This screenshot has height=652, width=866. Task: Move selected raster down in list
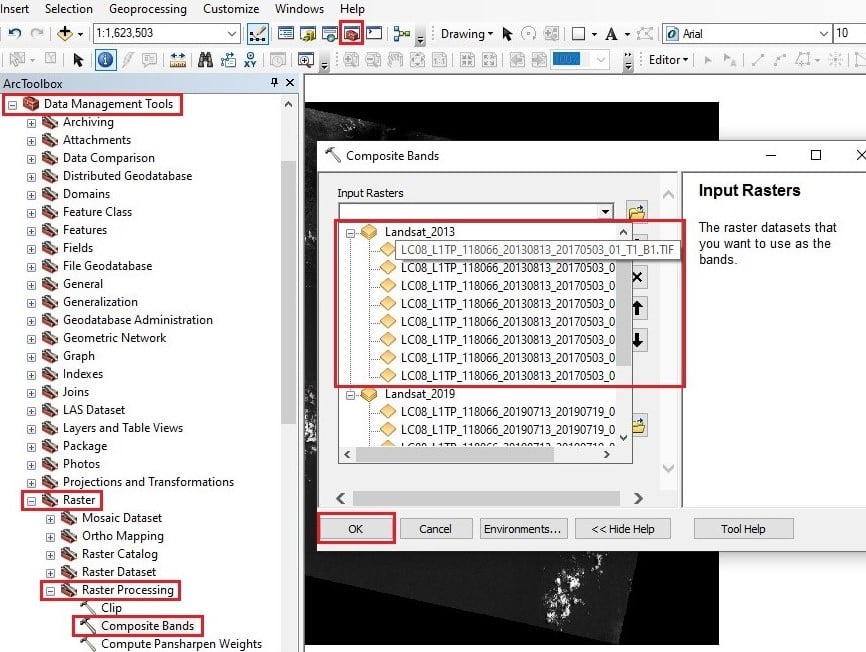click(637, 340)
